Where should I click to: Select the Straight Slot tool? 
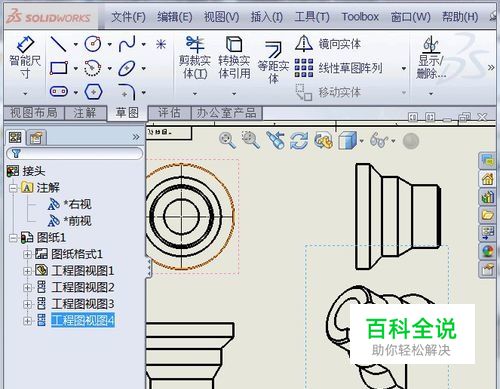coord(59,91)
